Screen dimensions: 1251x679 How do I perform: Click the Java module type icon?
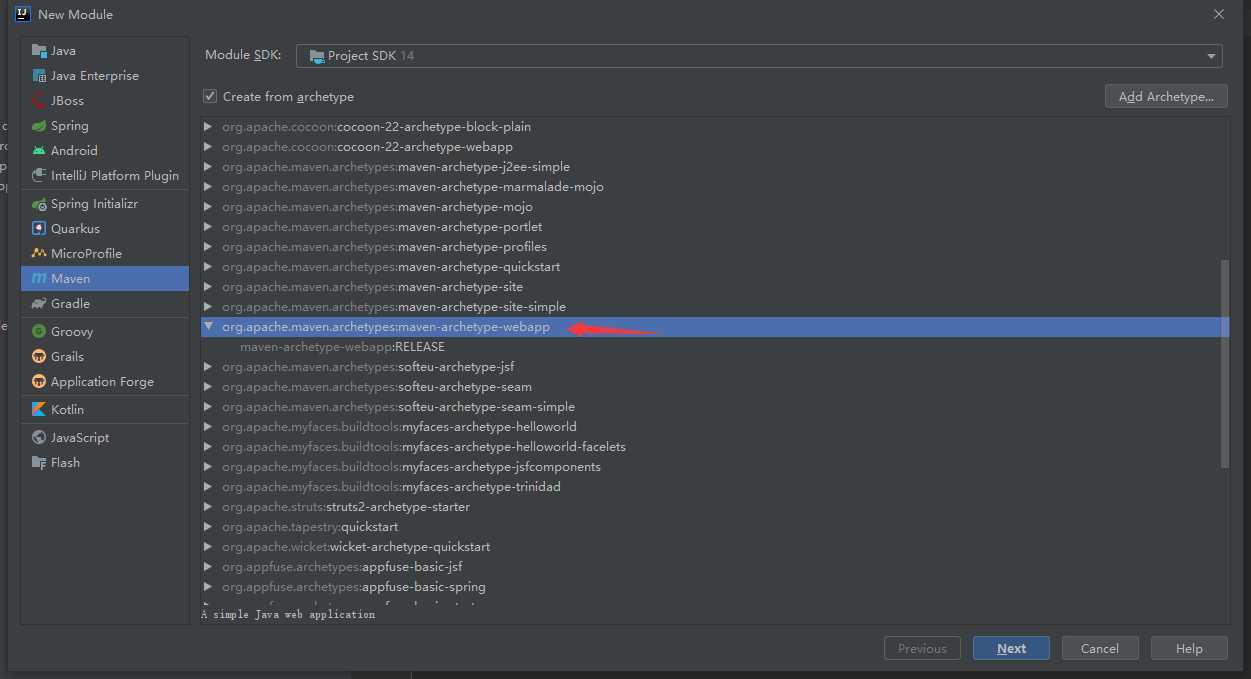pyautogui.click(x=39, y=51)
